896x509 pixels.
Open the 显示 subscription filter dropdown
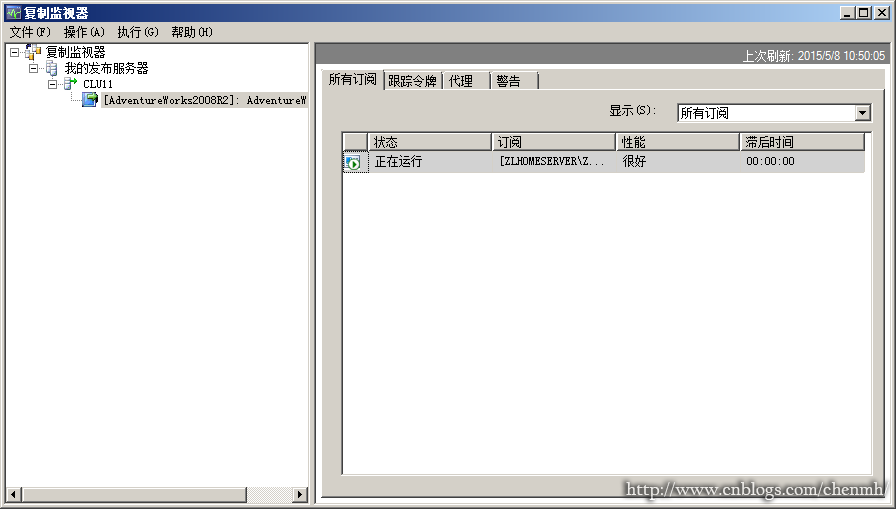point(862,113)
